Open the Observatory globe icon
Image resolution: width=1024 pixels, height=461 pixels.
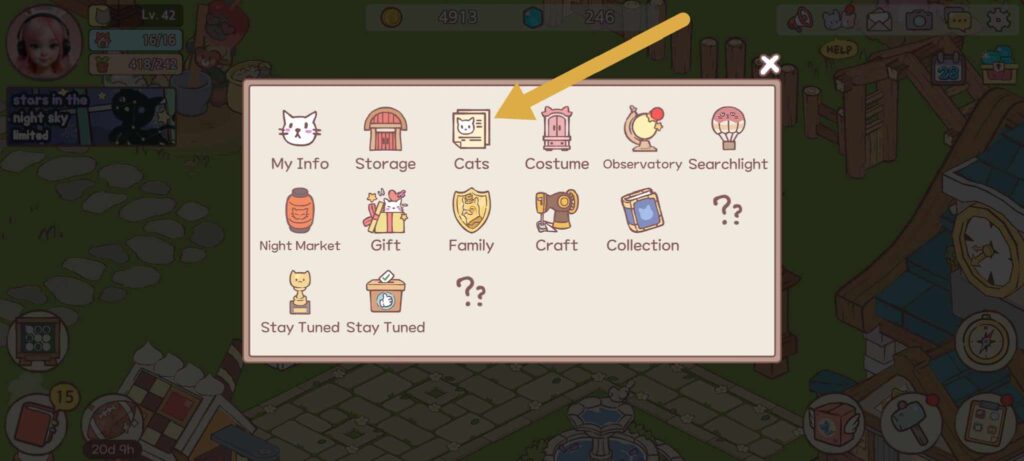pyautogui.click(x=643, y=128)
